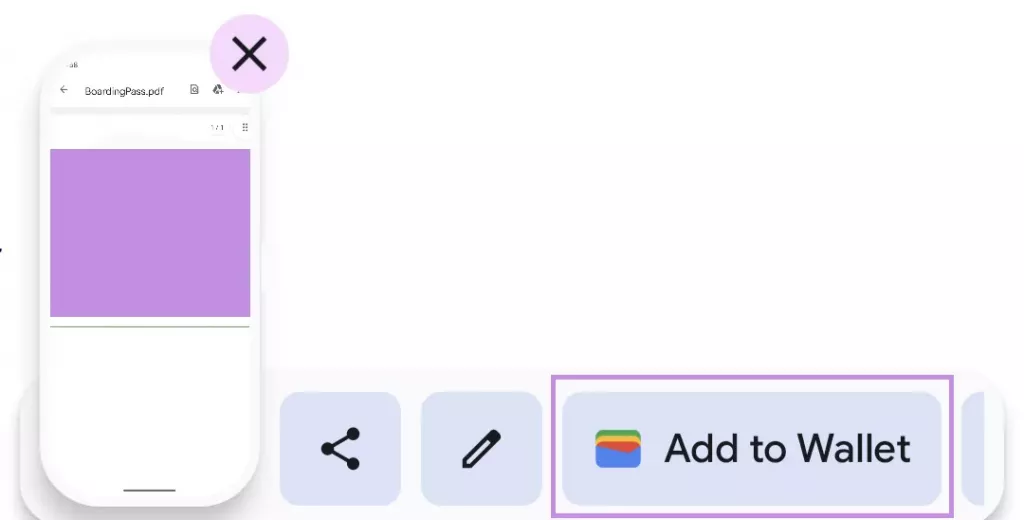This screenshot has width=1024, height=520.
Task: Click the divider line below the purple page
Action: tap(150, 326)
